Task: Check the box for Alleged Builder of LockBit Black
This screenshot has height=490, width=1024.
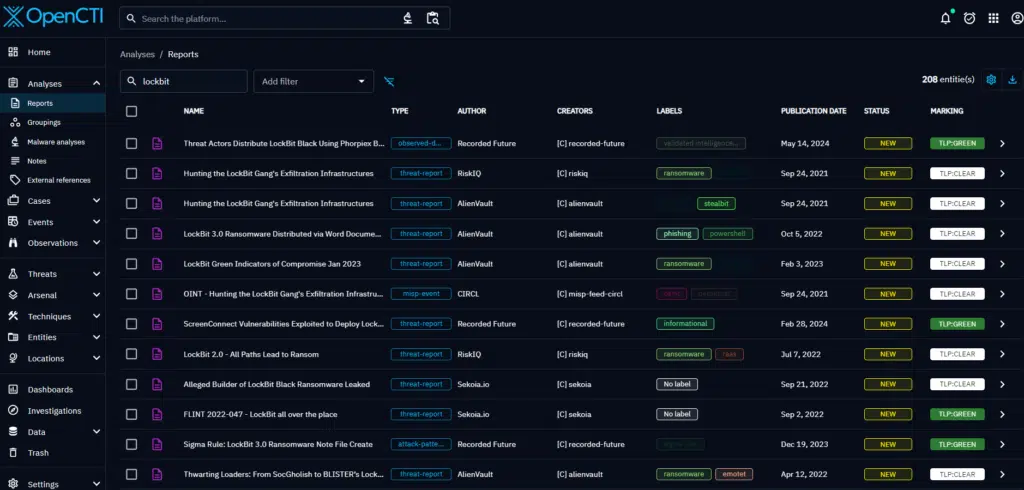Action: (131, 384)
